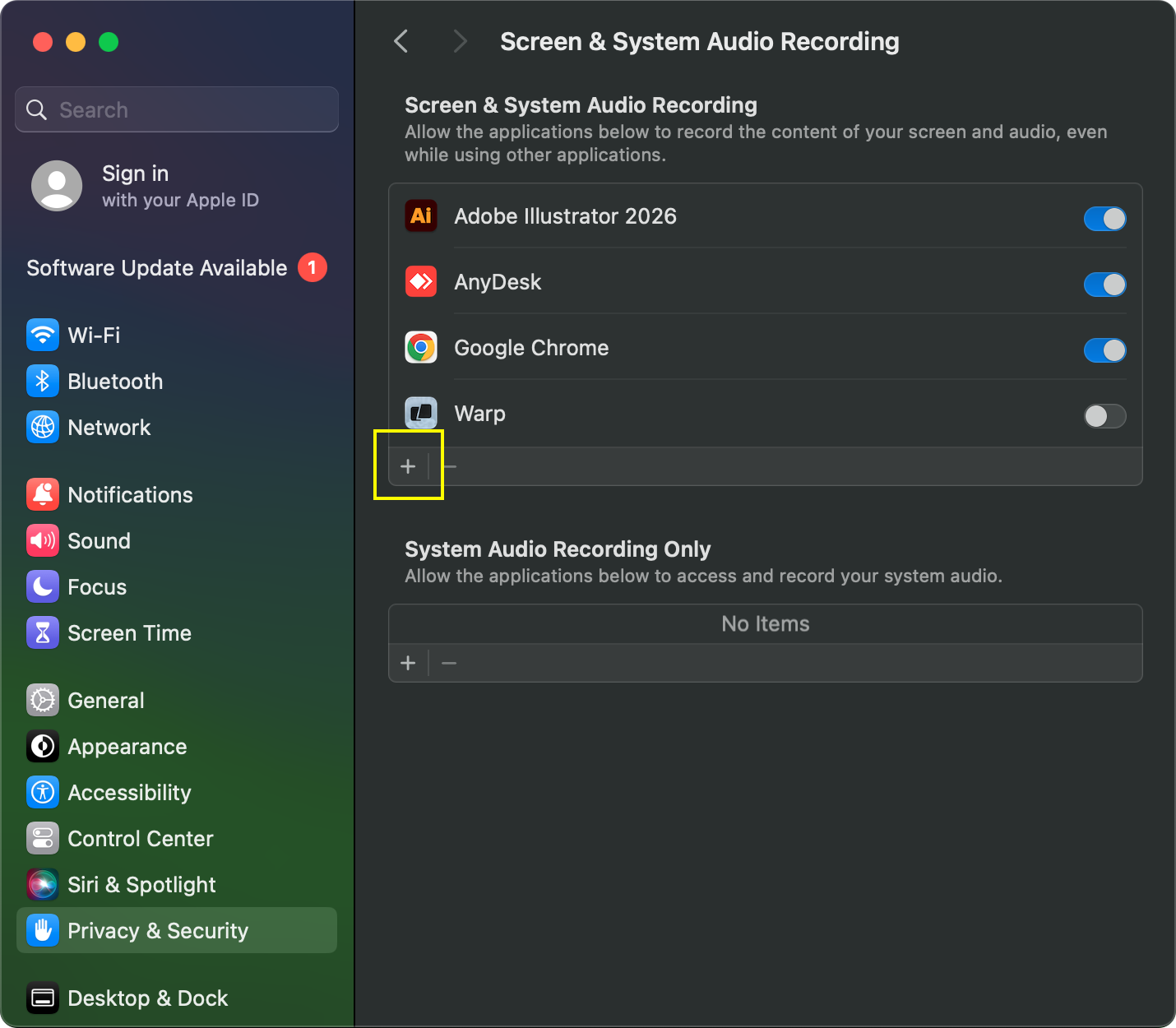This screenshot has height=1028, width=1176.
Task: Click the Focus moon icon
Action: [x=43, y=586]
